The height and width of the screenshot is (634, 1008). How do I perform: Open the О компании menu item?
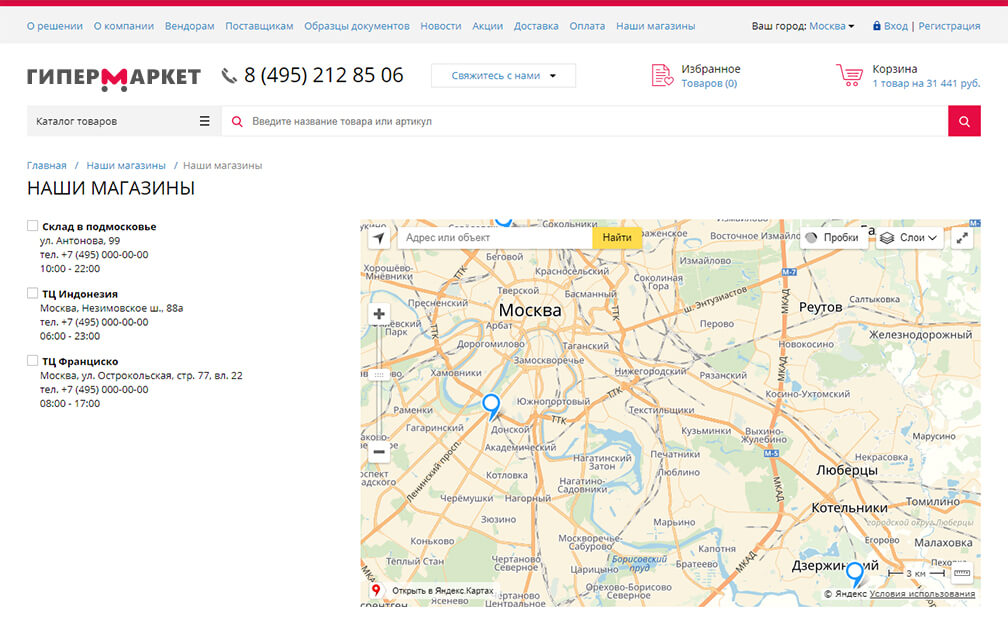tap(123, 26)
